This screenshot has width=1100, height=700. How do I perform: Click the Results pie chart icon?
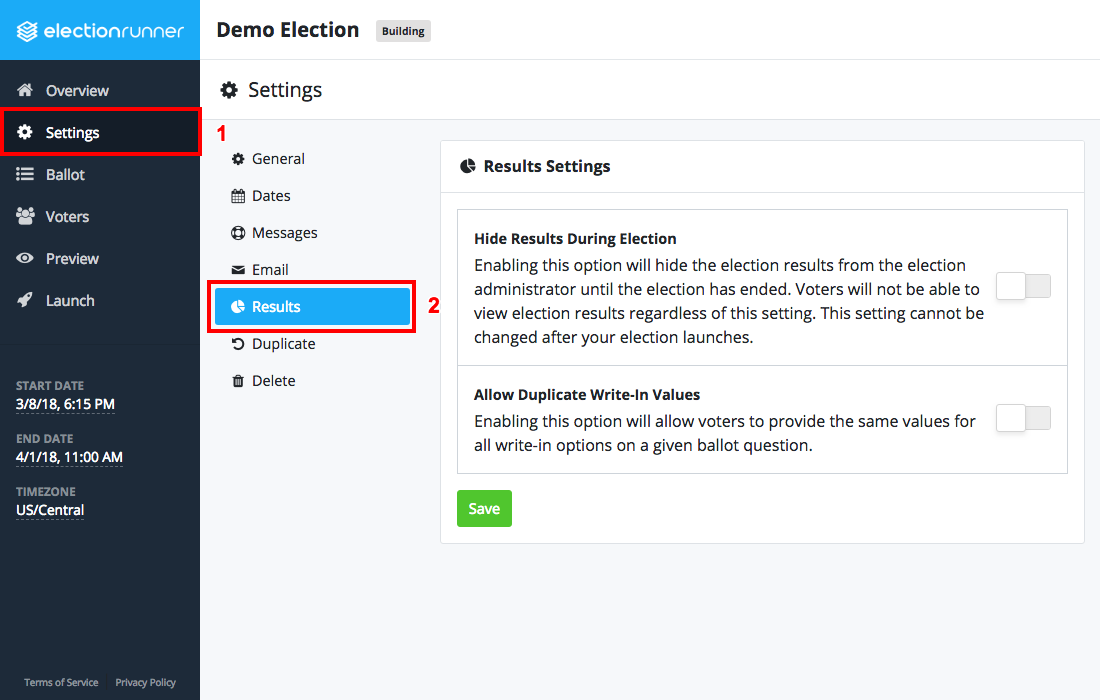coord(239,306)
